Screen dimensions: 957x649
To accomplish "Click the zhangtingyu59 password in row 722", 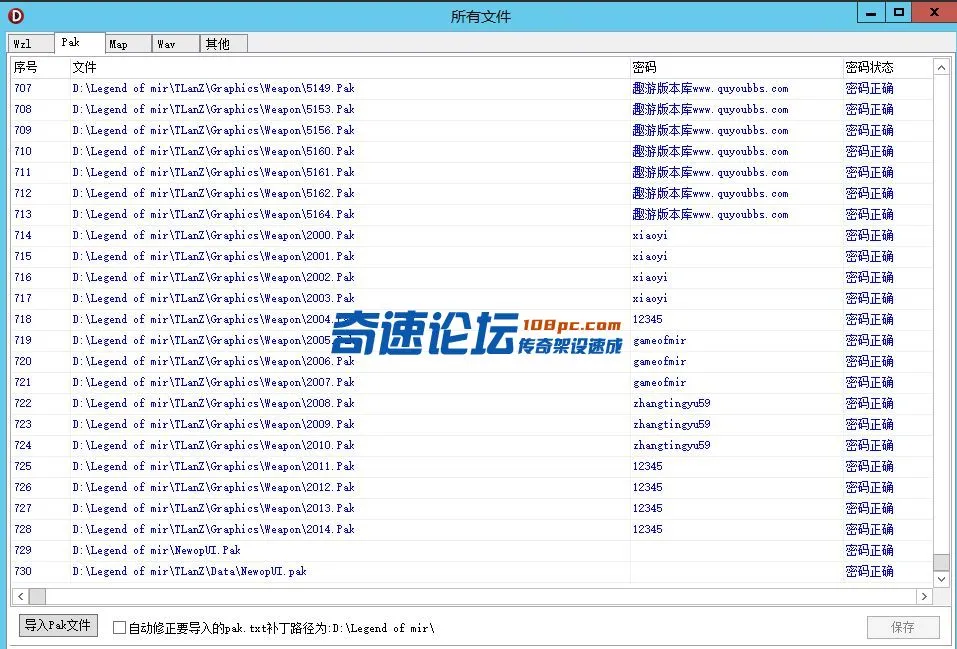I will (x=671, y=404).
